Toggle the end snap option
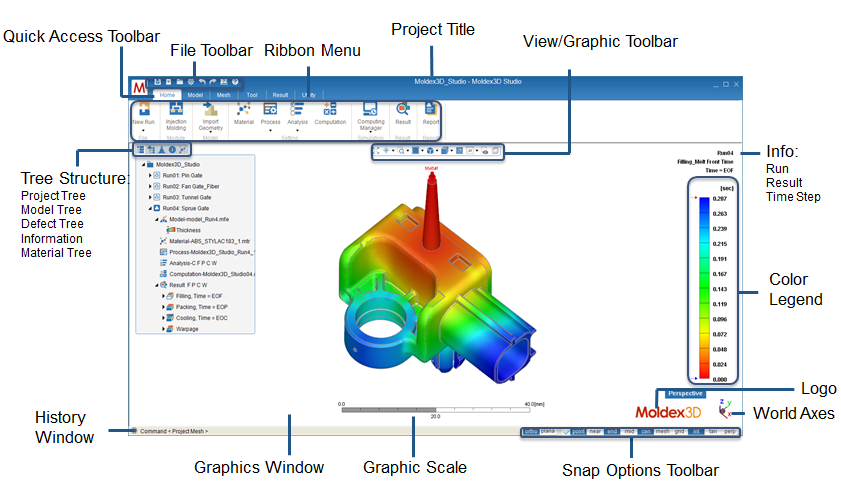The width and height of the screenshot is (841, 486). [612, 431]
